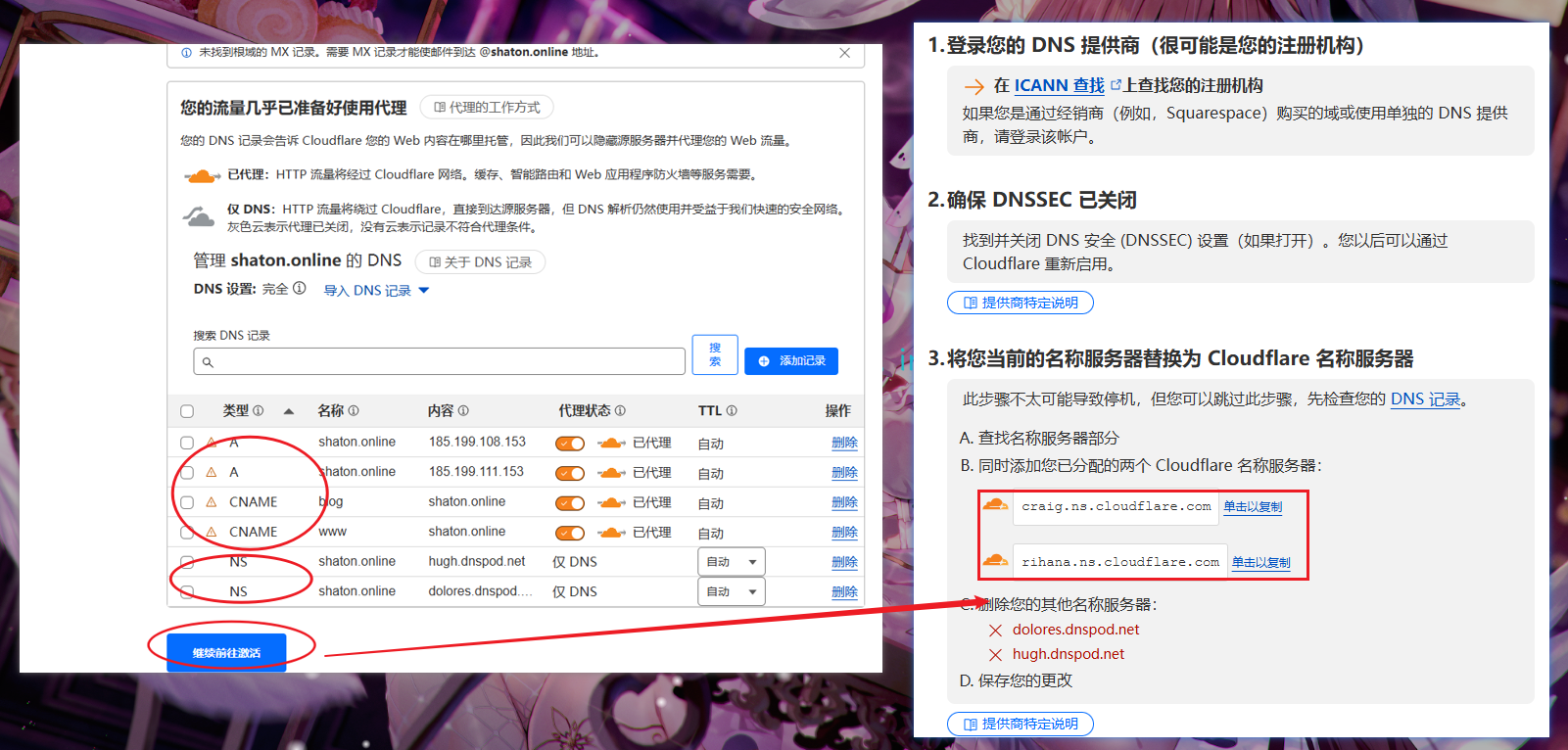Open TTL dropdown for hugh.dnspod.net
Screen dimensions: 1568x750
point(732,562)
